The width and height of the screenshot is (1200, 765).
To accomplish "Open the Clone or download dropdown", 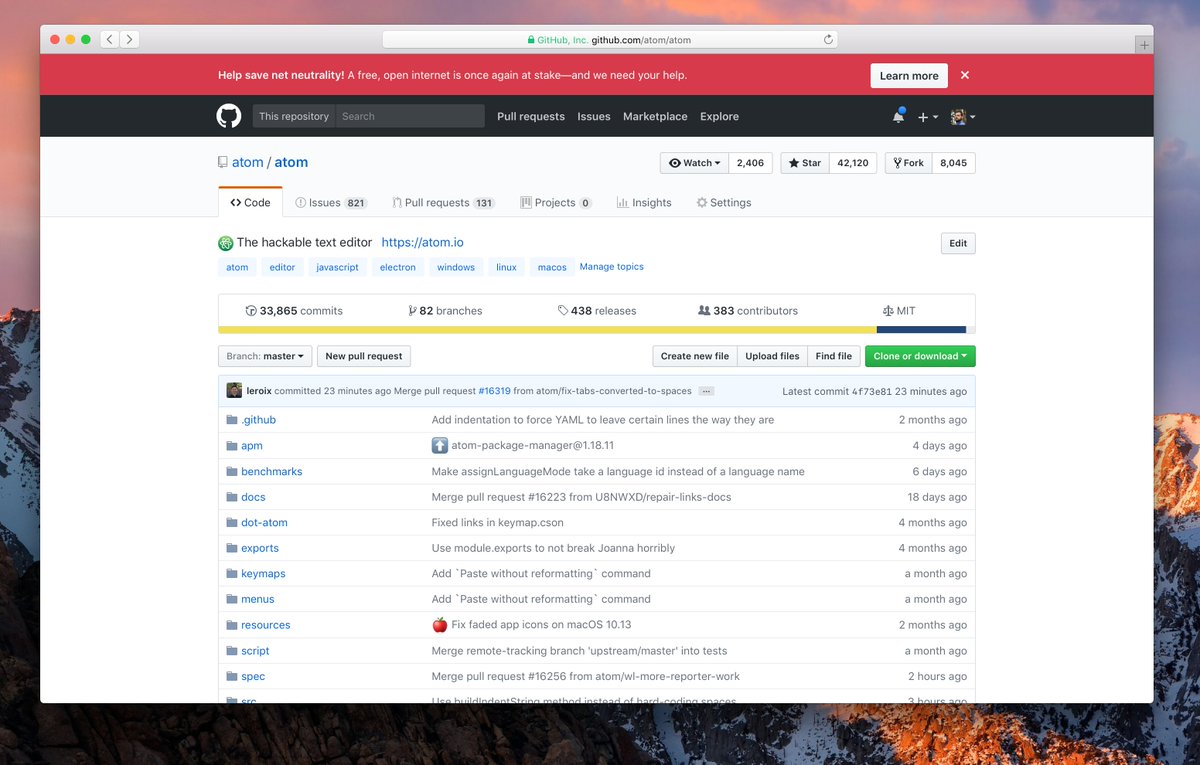I will (x=920, y=356).
